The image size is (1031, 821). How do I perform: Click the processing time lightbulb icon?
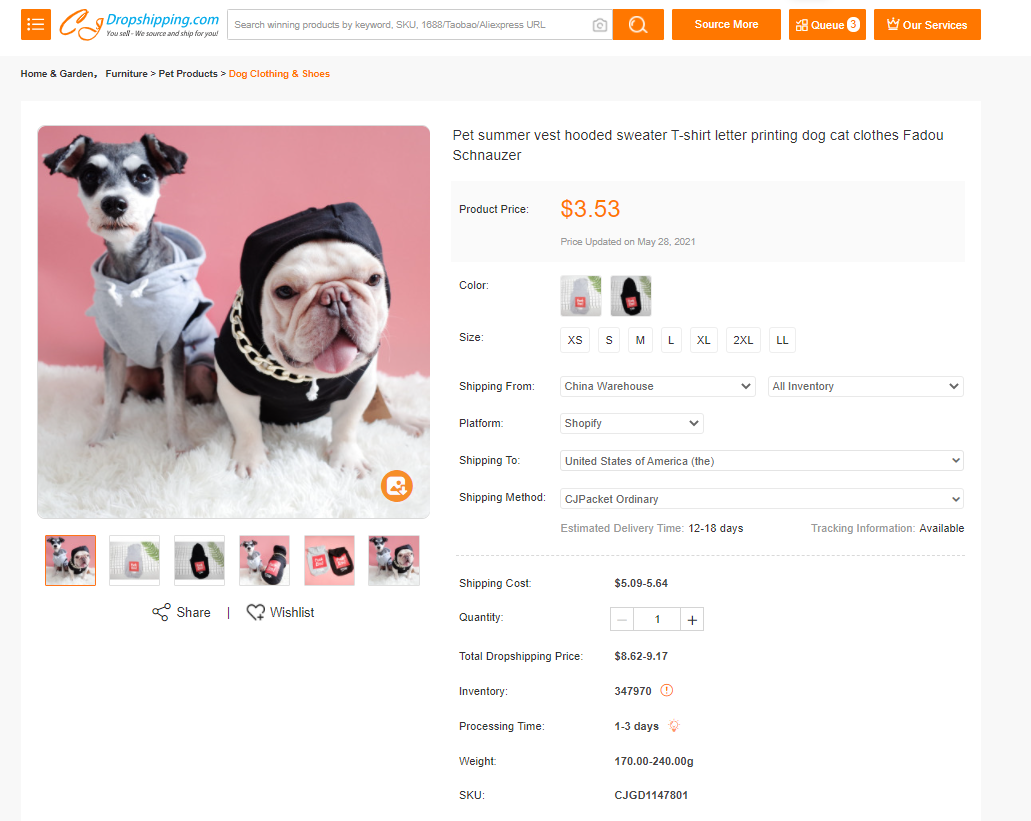tap(674, 726)
